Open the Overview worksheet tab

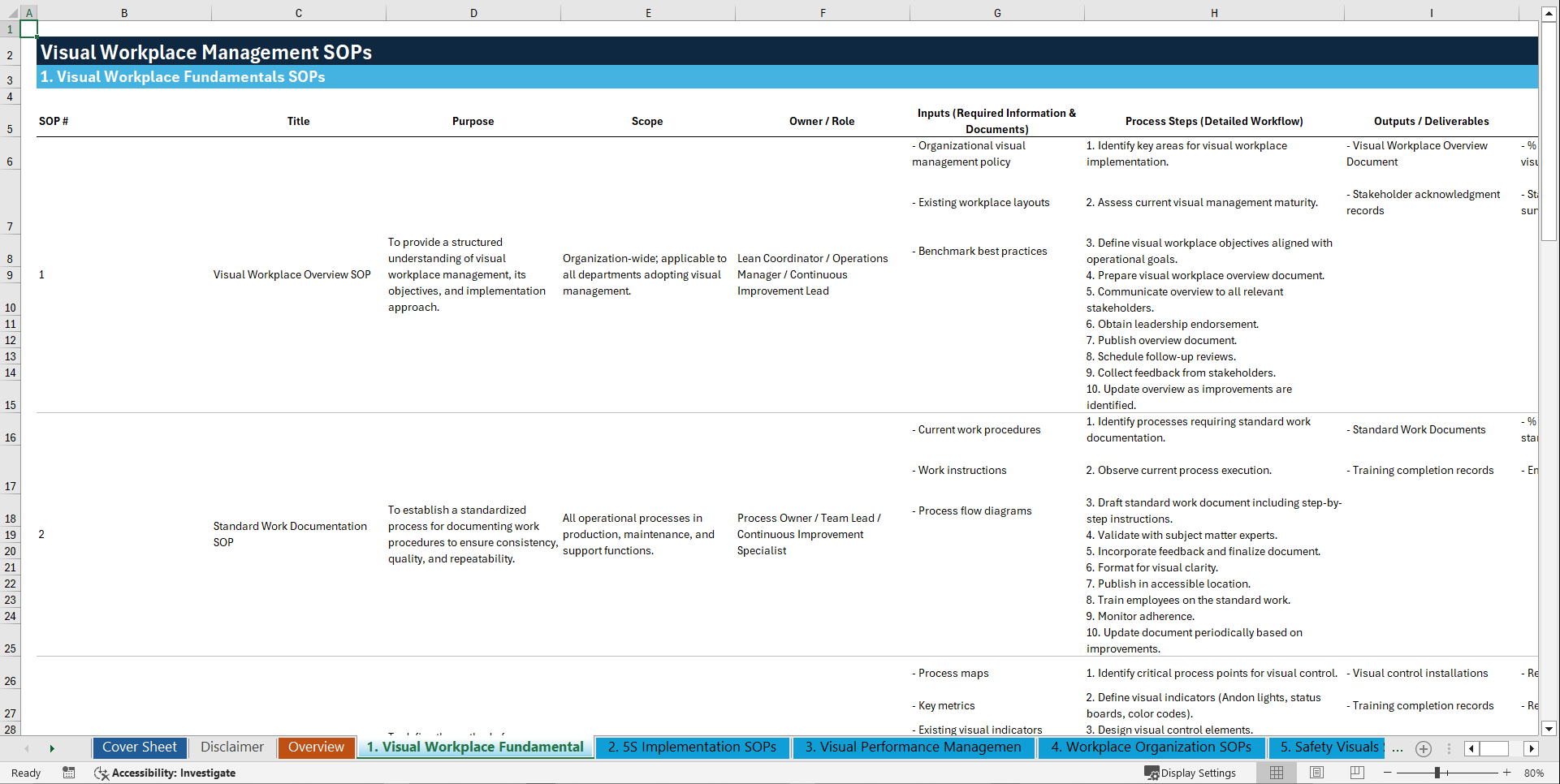(316, 747)
